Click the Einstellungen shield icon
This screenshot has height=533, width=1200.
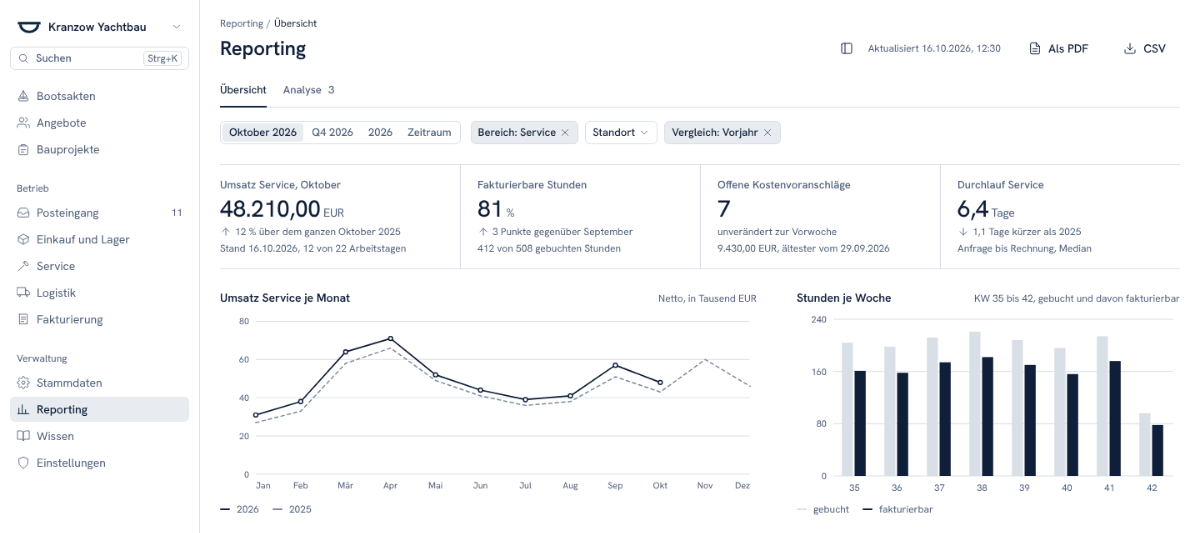[x=24, y=463]
